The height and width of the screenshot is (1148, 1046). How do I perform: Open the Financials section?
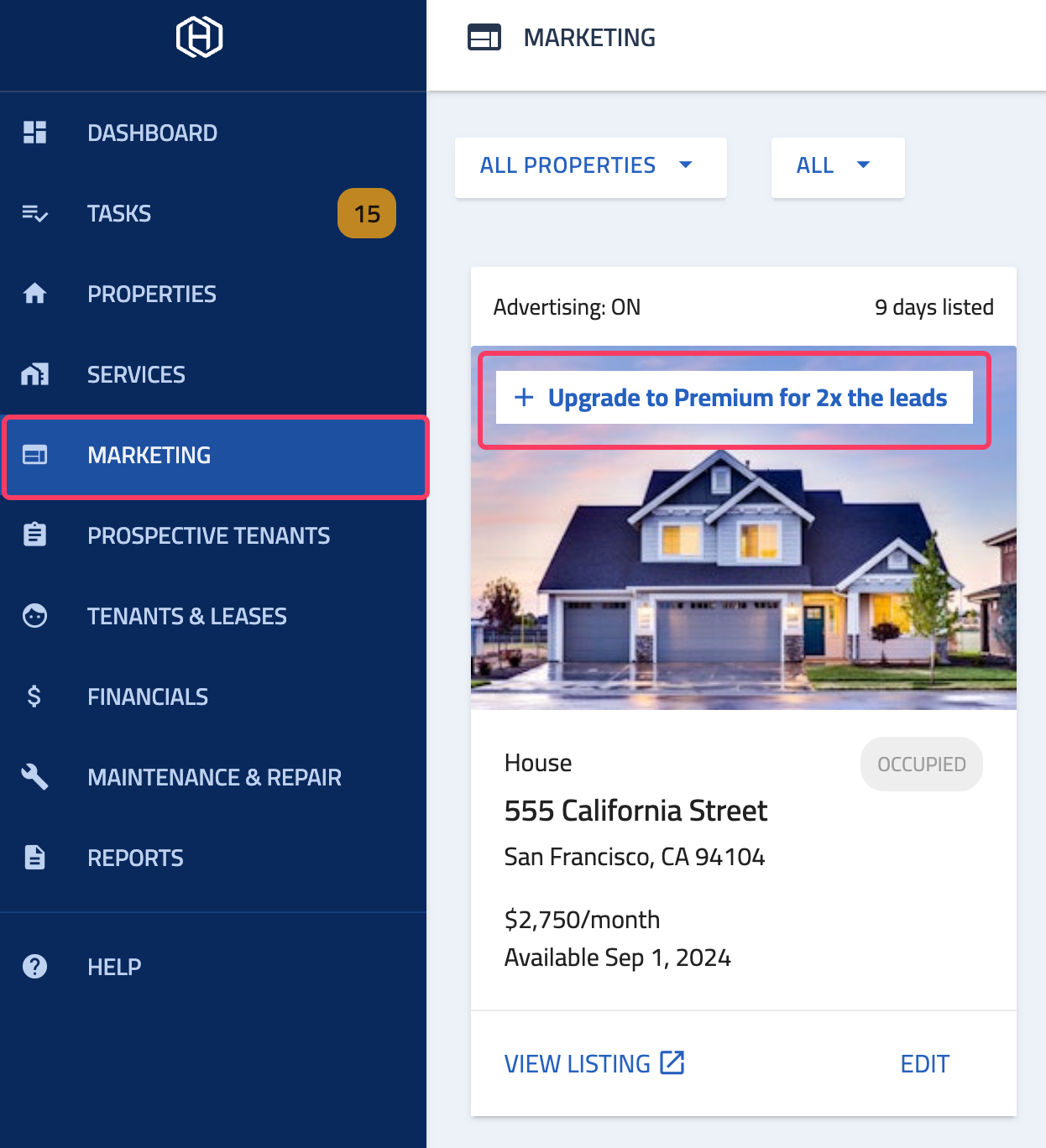tap(213, 697)
